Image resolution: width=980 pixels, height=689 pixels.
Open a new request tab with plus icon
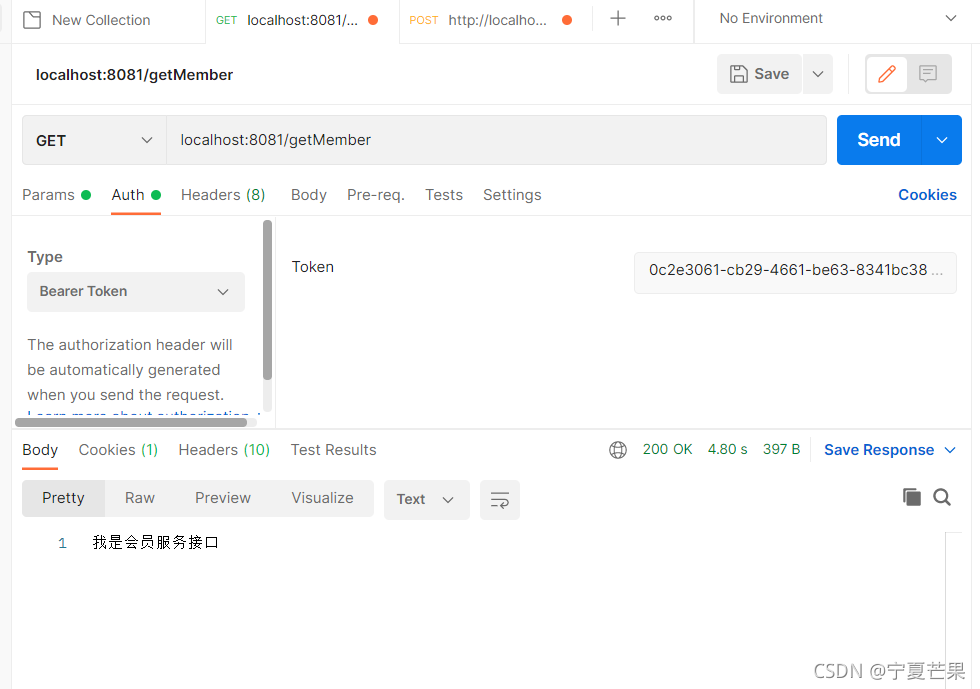pos(618,19)
